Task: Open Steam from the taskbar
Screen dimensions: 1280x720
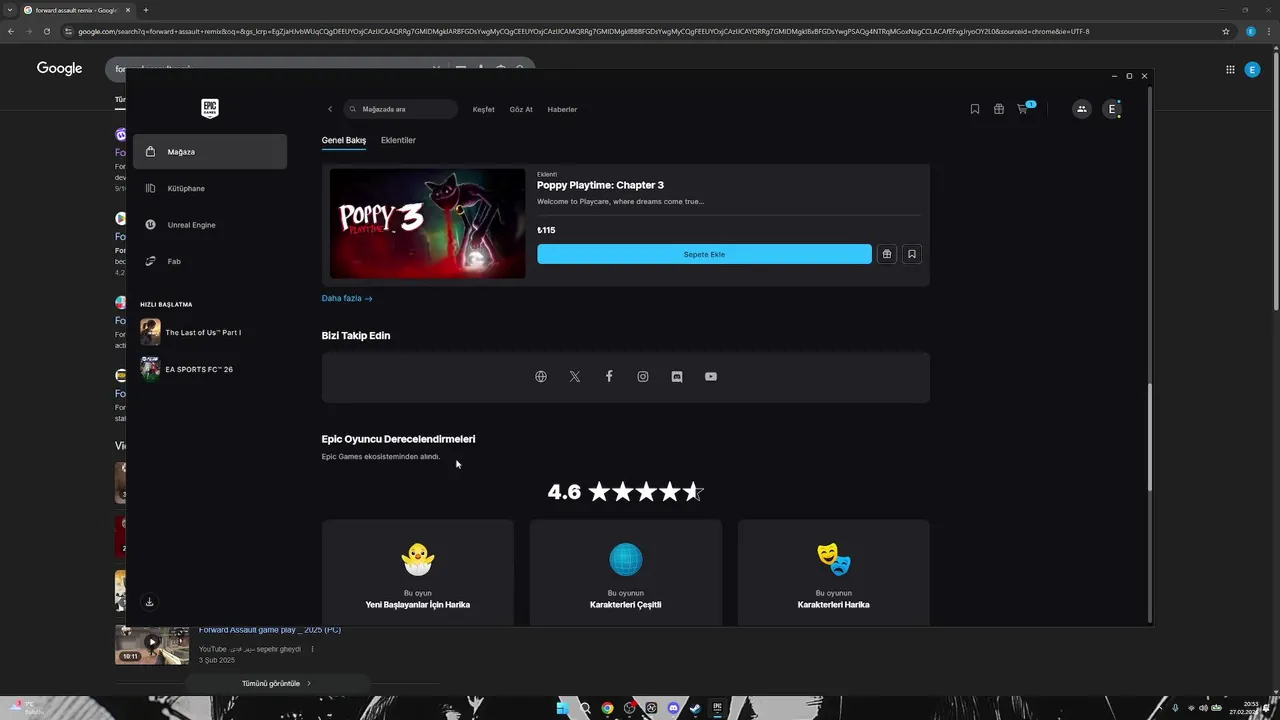Action: (x=695, y=708)
